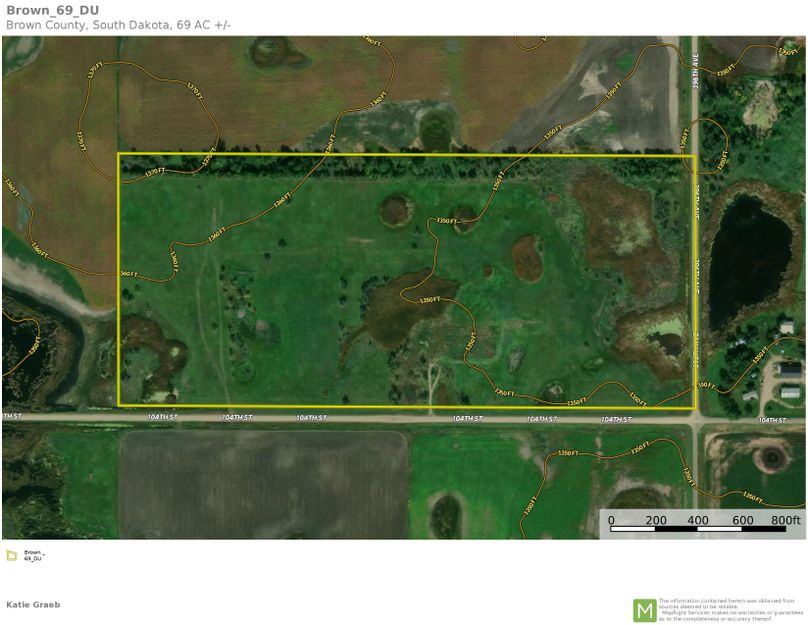The image size is (808, 625).
Task: Click the Brown_69_DU legend label text
Action: click(34, 555)
